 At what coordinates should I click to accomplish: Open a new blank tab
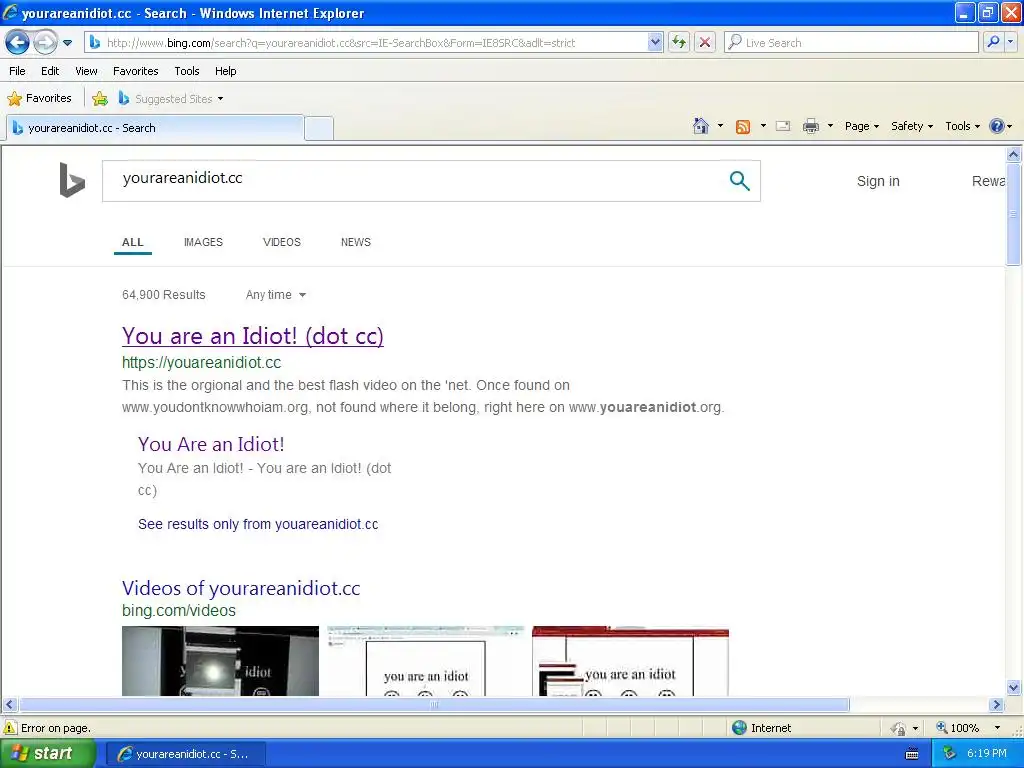(319, 128)
